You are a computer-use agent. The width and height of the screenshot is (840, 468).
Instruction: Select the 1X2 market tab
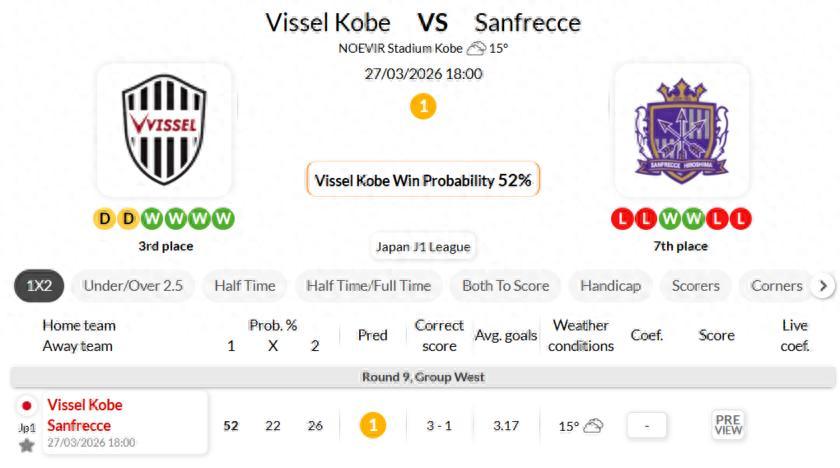click(40, 285)
